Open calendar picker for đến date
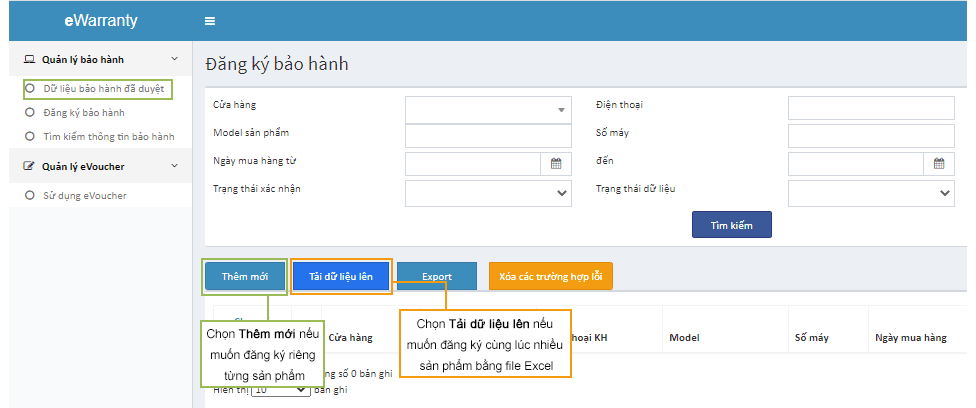Image resolution: width=976 pixels, height=408 pixels. tap(939, 164)
